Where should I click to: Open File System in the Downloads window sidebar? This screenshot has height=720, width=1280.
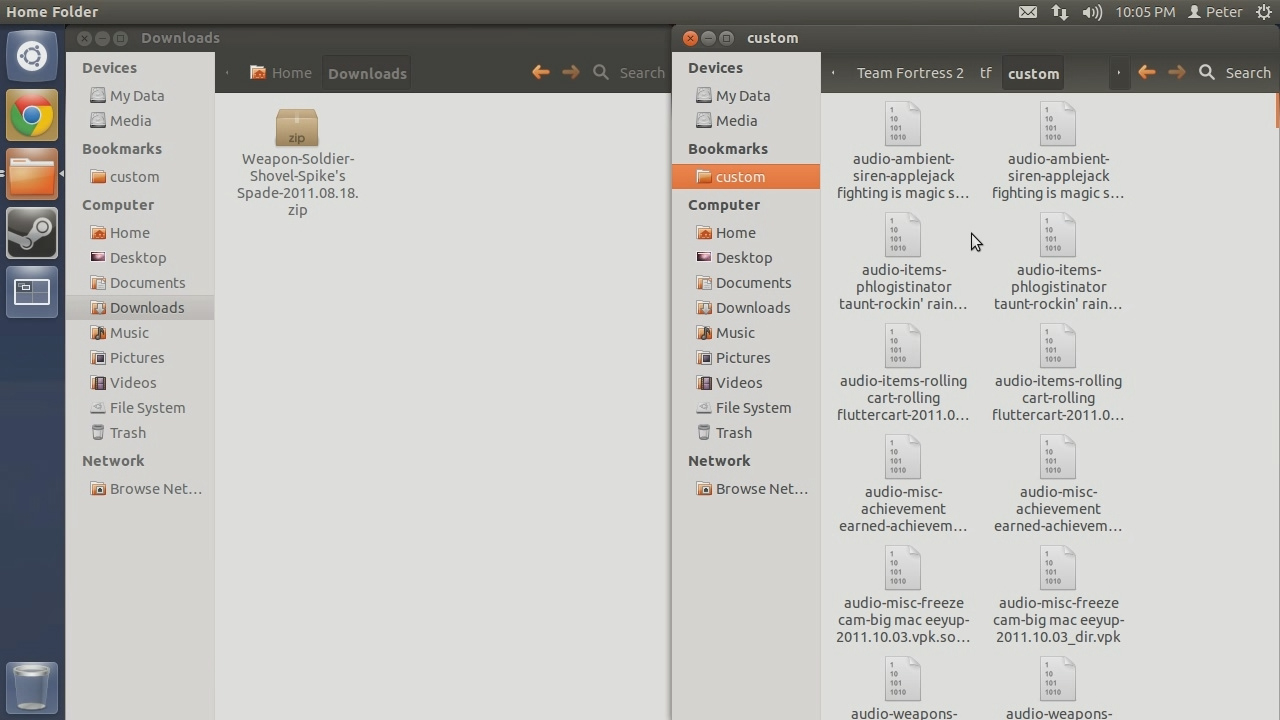point(147,408)
